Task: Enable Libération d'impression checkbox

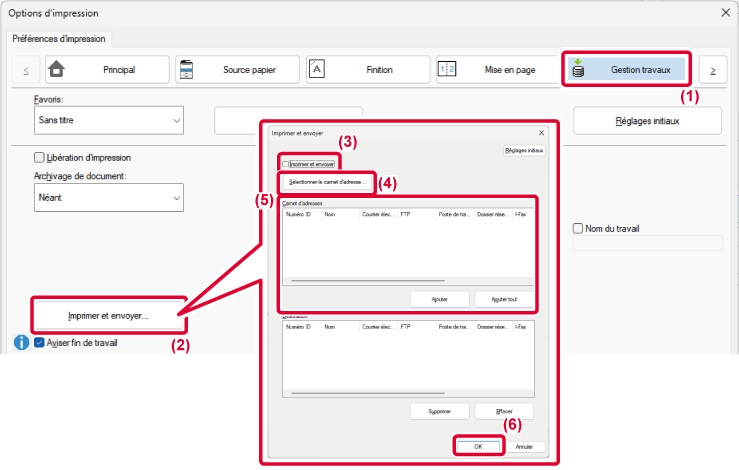Action: [40, 157]
